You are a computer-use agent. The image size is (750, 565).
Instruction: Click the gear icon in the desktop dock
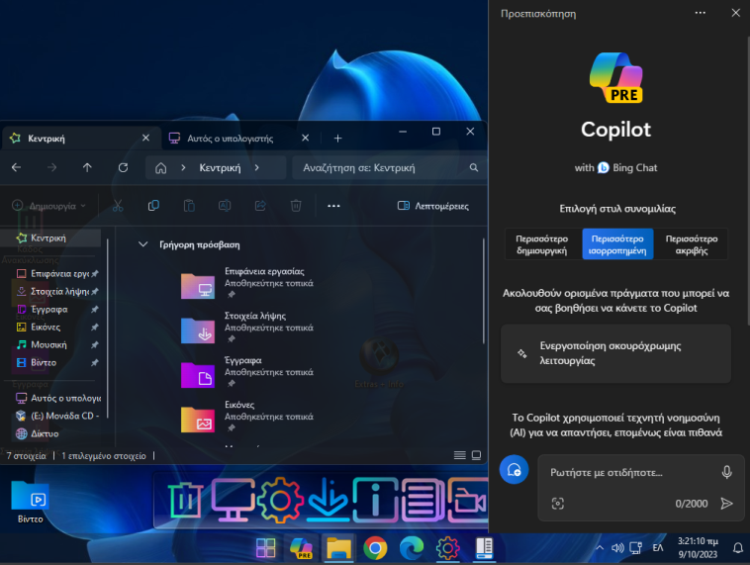point(280,501)
